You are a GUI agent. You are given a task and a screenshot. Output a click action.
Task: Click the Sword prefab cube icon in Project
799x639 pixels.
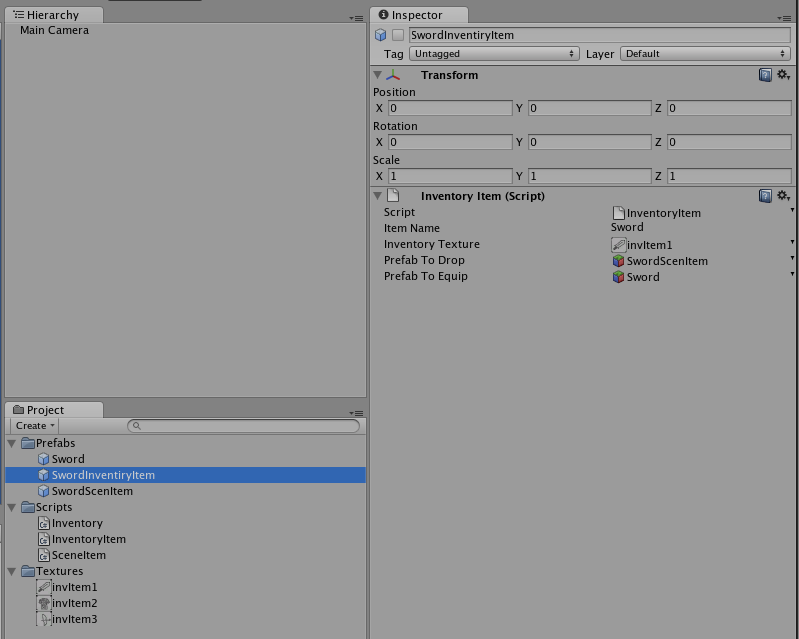click(43, 459)
